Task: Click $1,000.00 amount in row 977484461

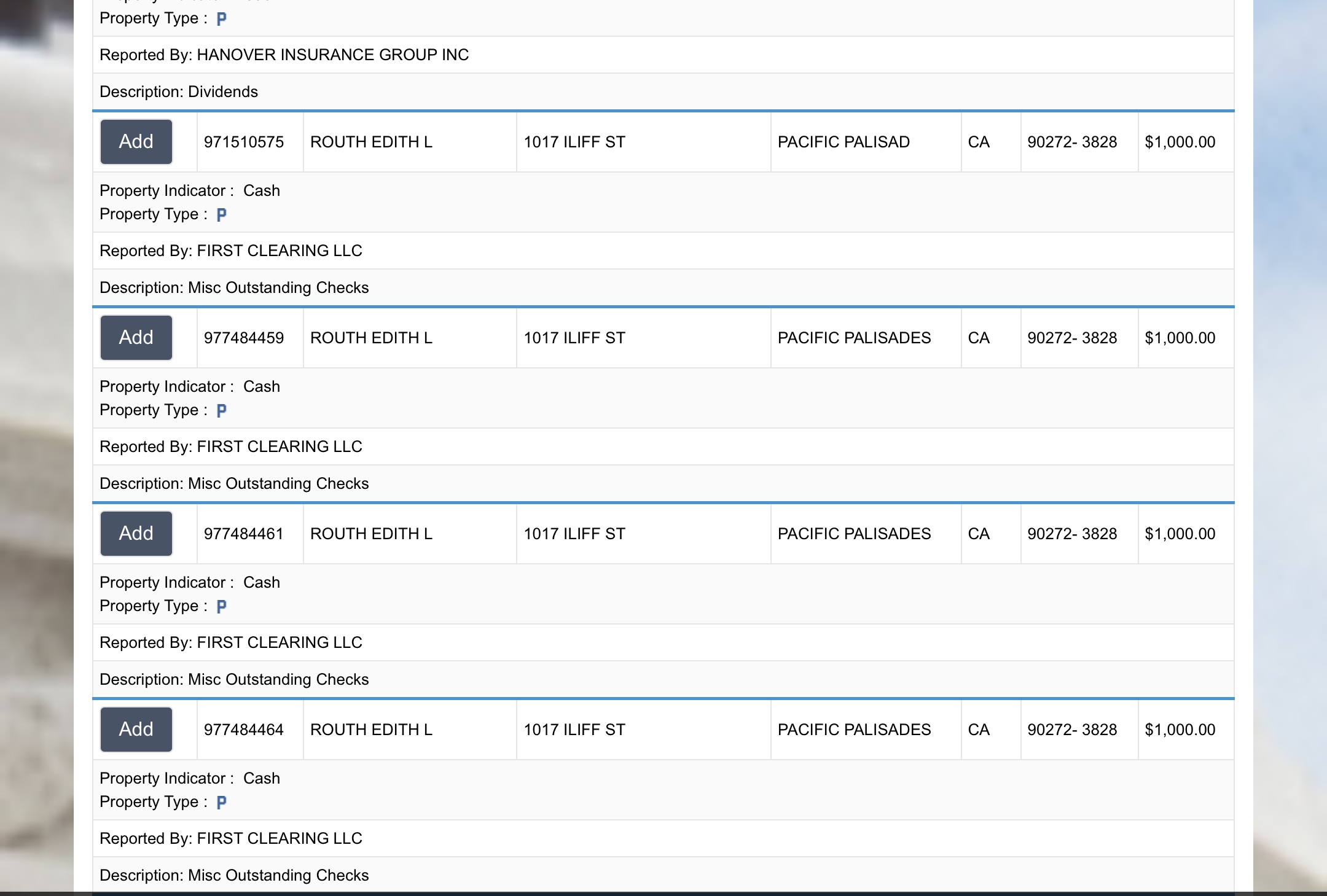Action: click(x=1180, y=534)
